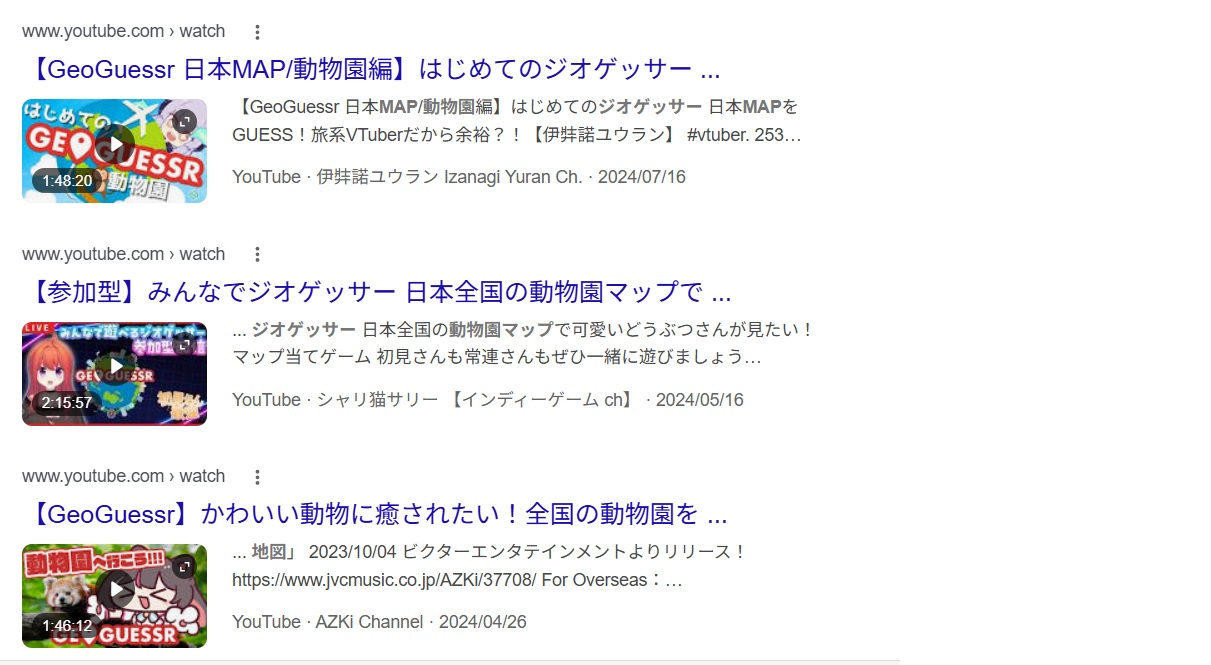The image size is (1211, 665).
Task: Click the 1:46:12 duration badge
Action: click(x=67, y=626)
